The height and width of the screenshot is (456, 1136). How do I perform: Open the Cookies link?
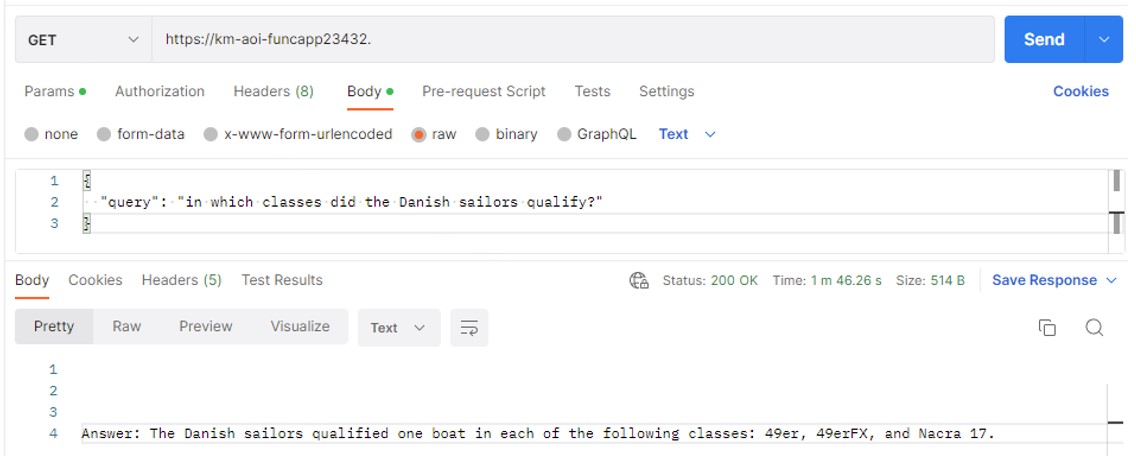(x=1081, y=91)
